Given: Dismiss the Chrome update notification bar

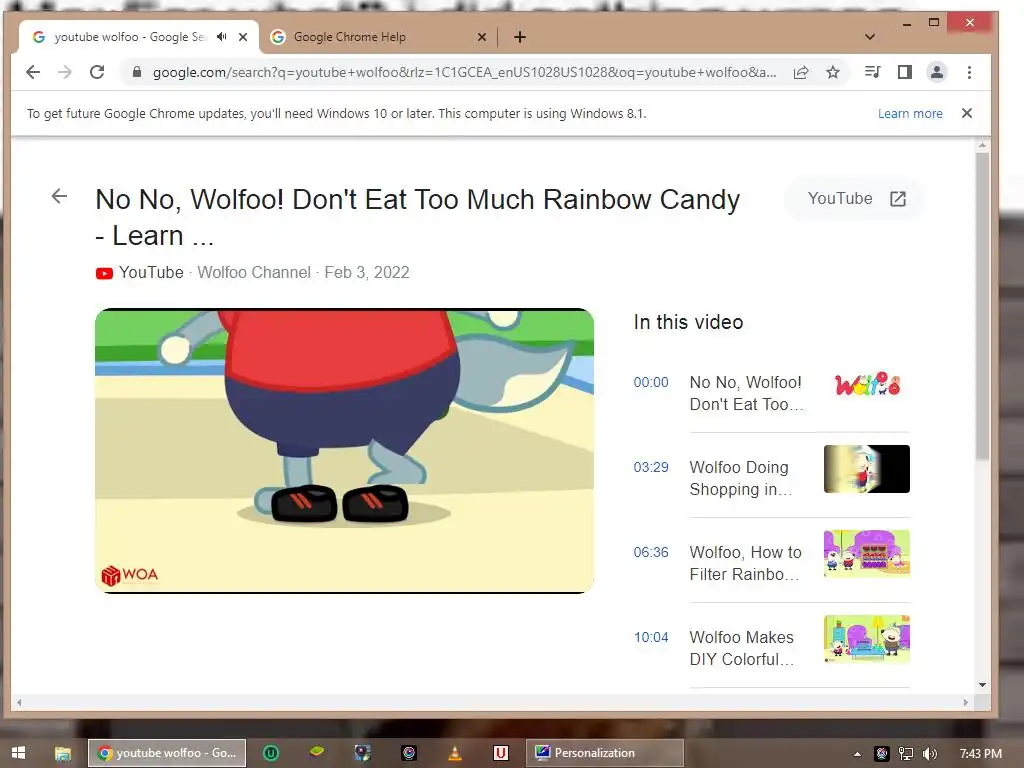Looking at the screenshot, I should click(x=967, y=113).
